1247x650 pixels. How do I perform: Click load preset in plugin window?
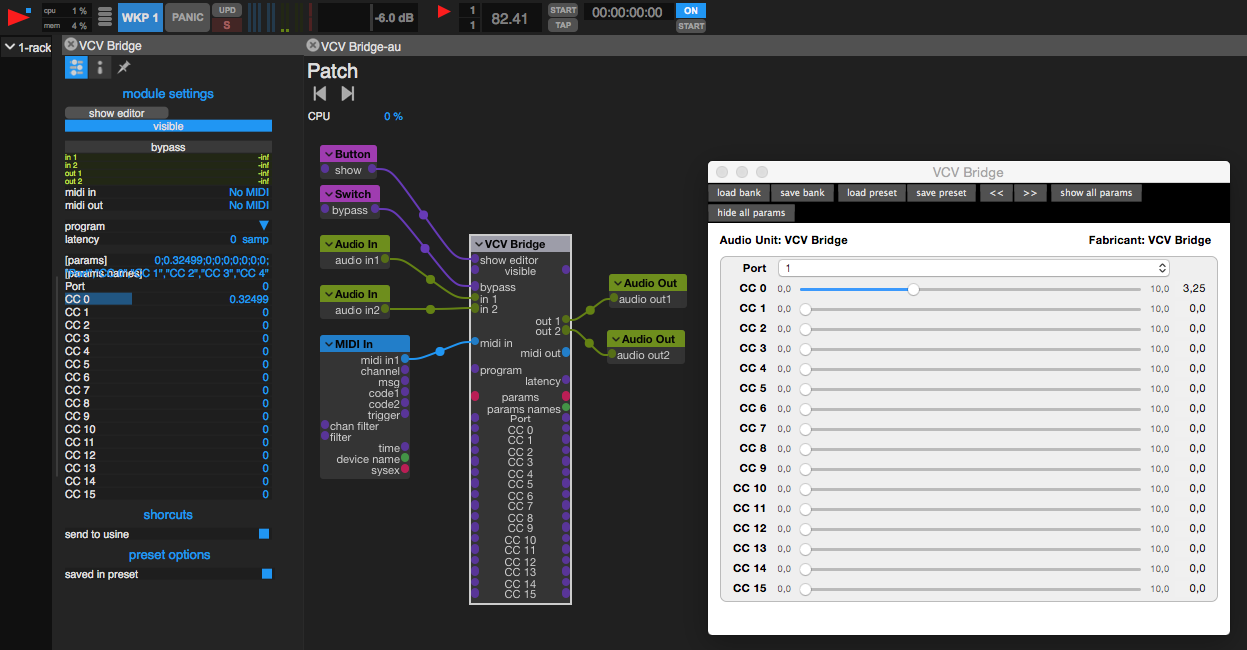[872, 193]
